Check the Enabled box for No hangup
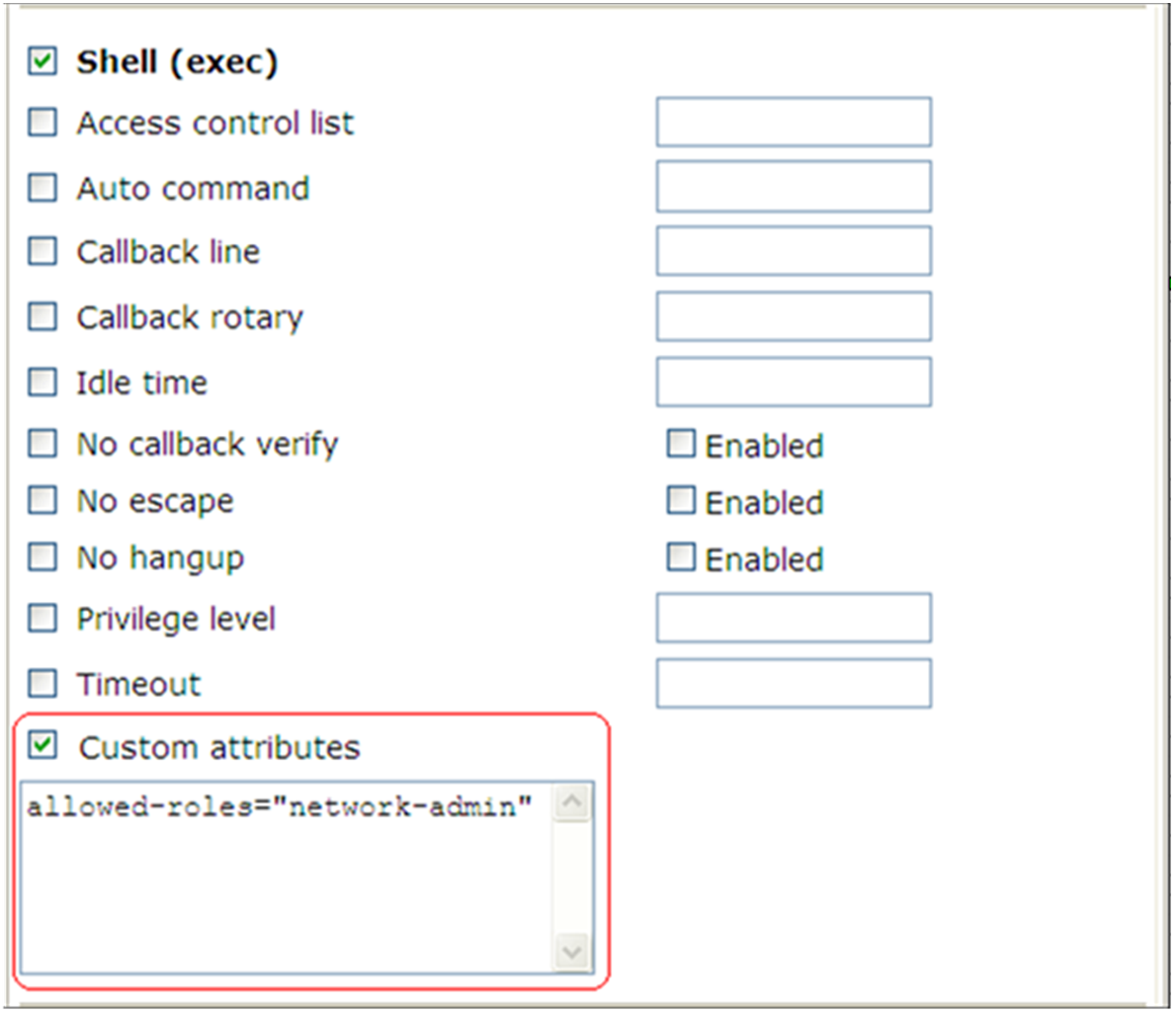 [681, 557]
